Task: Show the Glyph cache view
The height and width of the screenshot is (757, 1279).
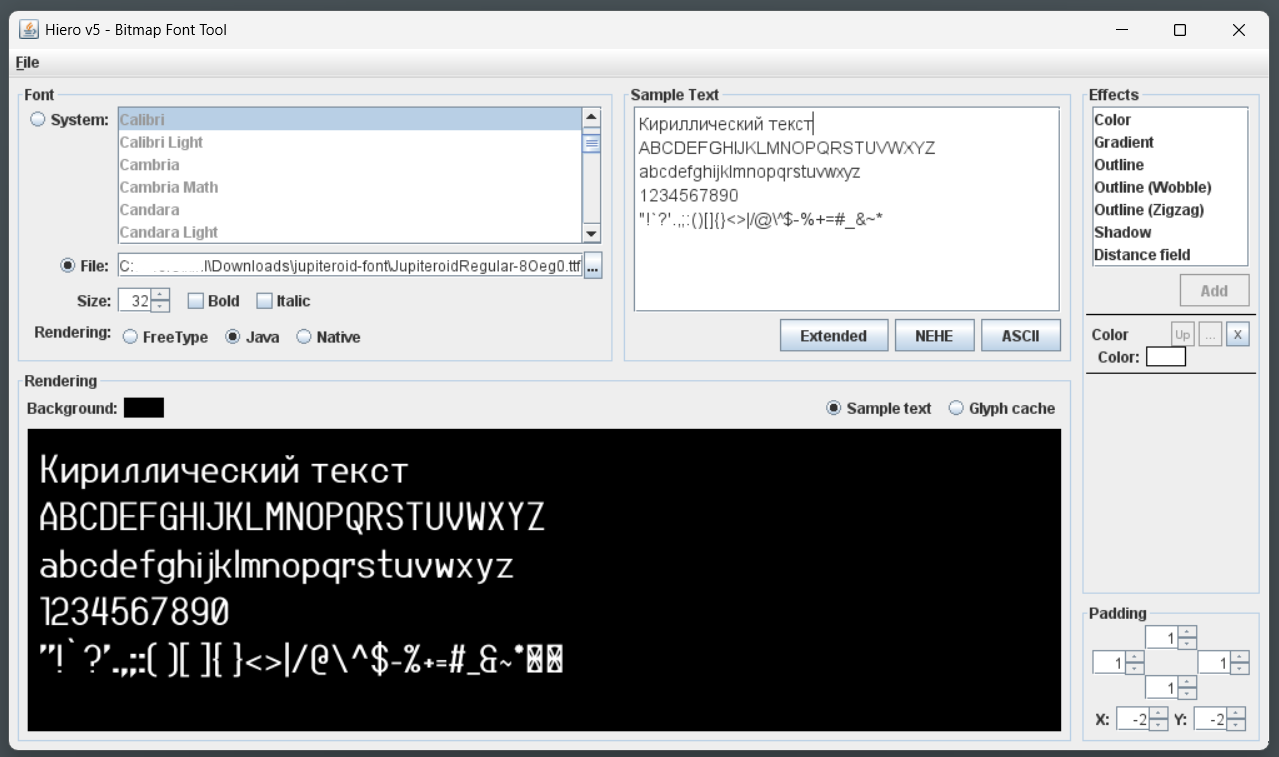Action: (x=956, y=408)
